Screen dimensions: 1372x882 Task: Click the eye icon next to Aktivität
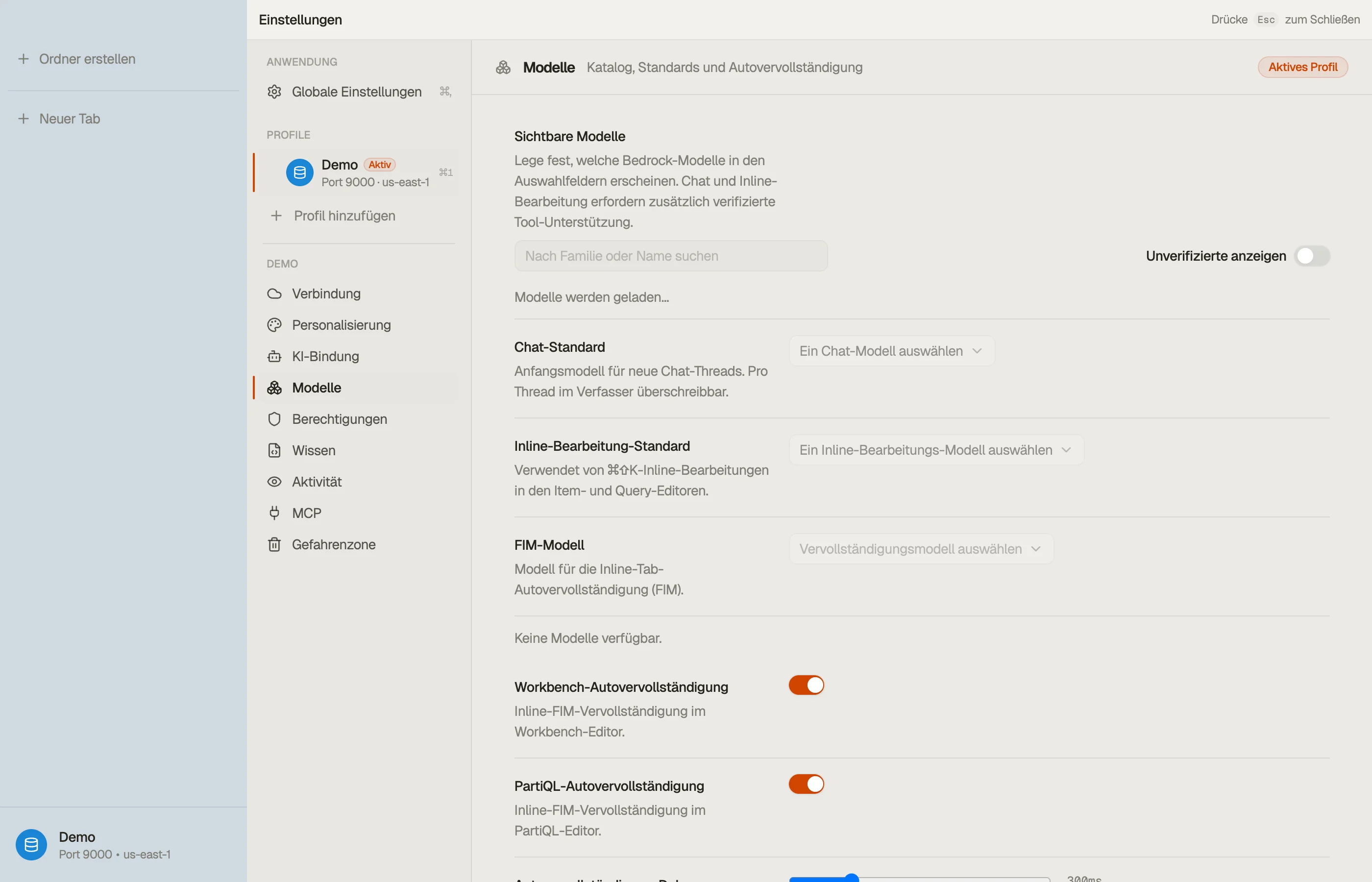[274, 482]
